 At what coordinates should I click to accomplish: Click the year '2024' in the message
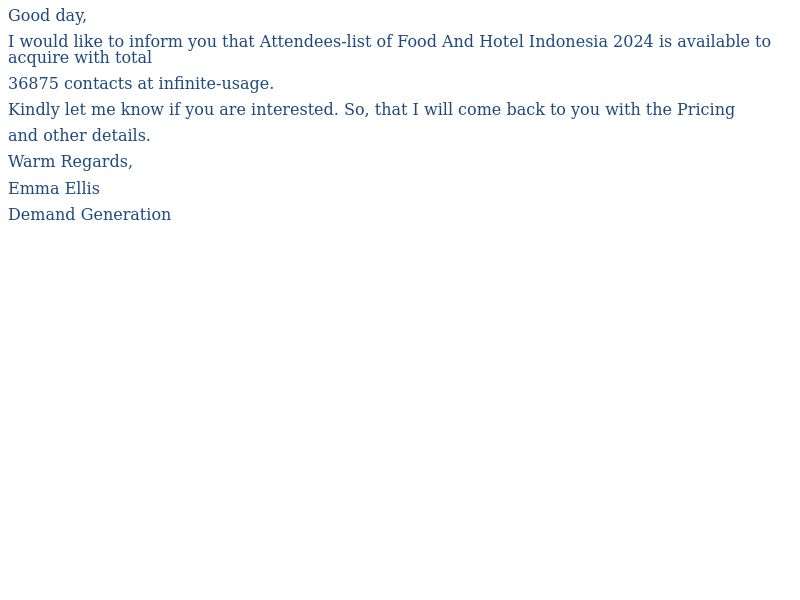coord(633,41)
